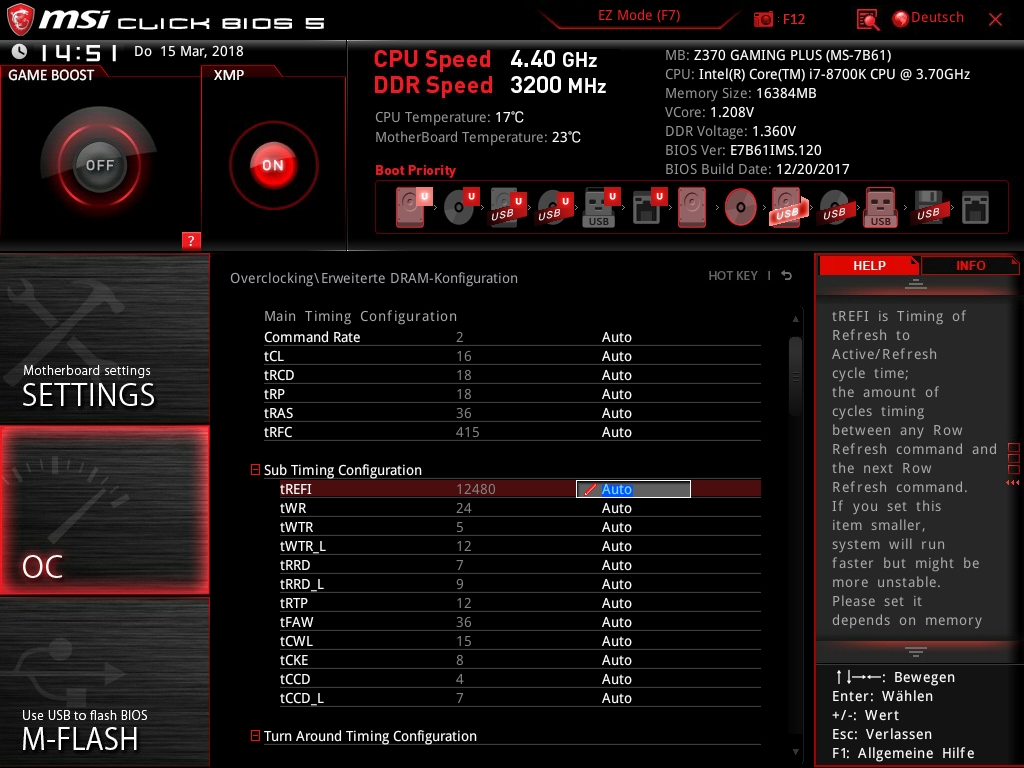Select the tRRD_L row Auto value
Viewport: 1024px width, 768px height.
coord(616,584)
